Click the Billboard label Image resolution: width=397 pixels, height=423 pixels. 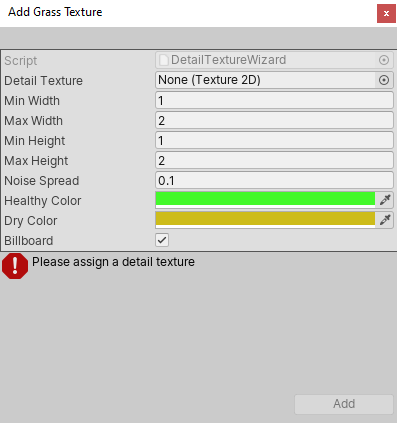coord(29,241)
